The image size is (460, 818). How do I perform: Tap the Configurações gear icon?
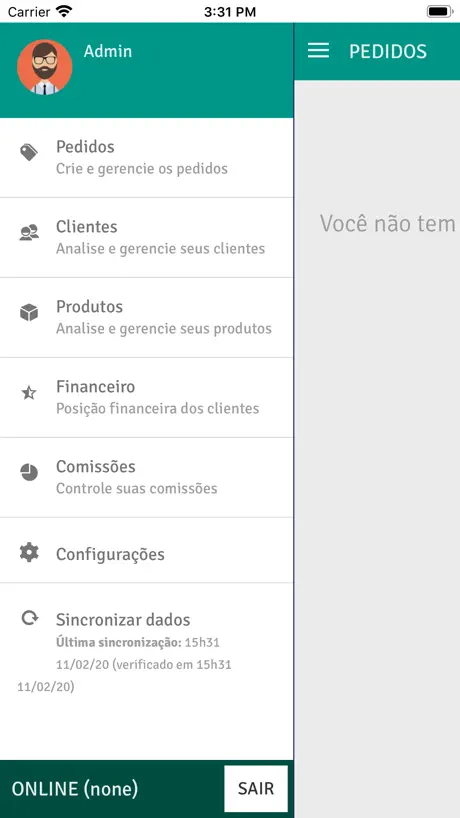pyautogui.click(x=29, y=552)
